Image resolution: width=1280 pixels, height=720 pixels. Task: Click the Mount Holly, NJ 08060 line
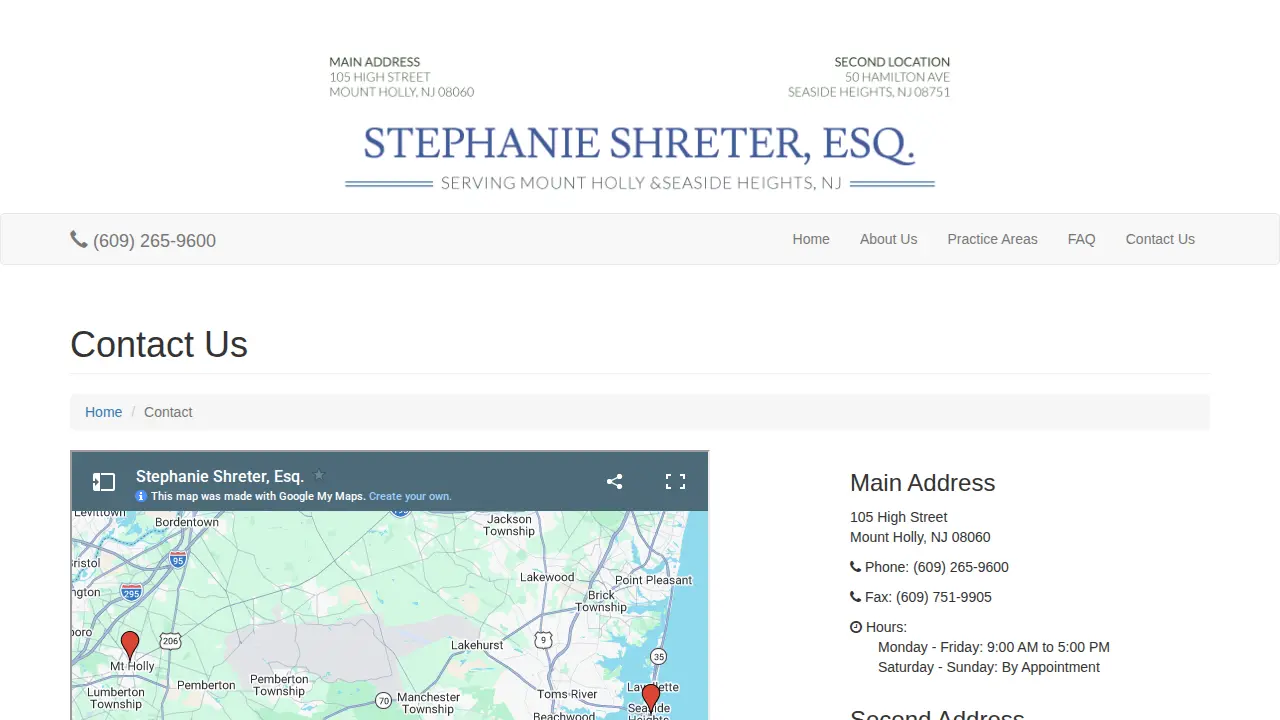920,537
